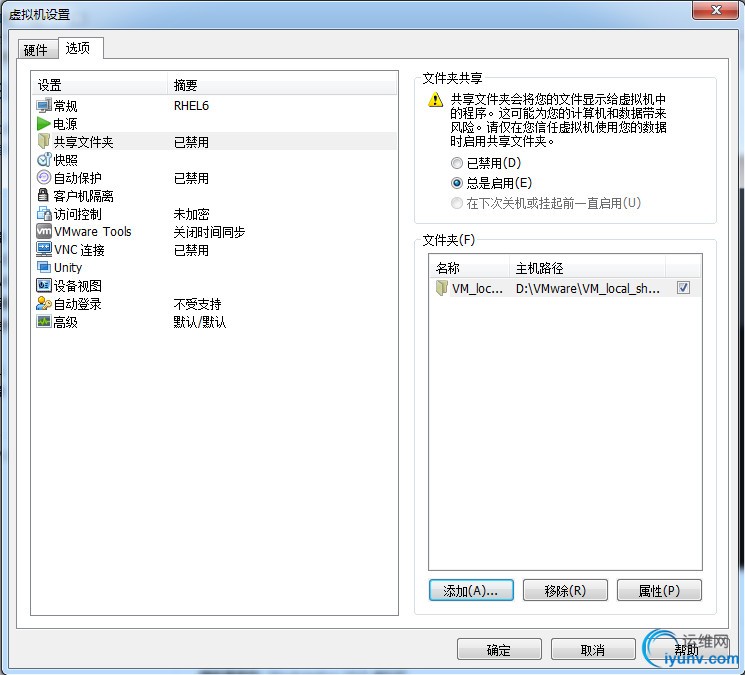The width and height of the screenshot is (745, 675).
Task: Select the 高级 row label
Action: [x=65, y=323]
